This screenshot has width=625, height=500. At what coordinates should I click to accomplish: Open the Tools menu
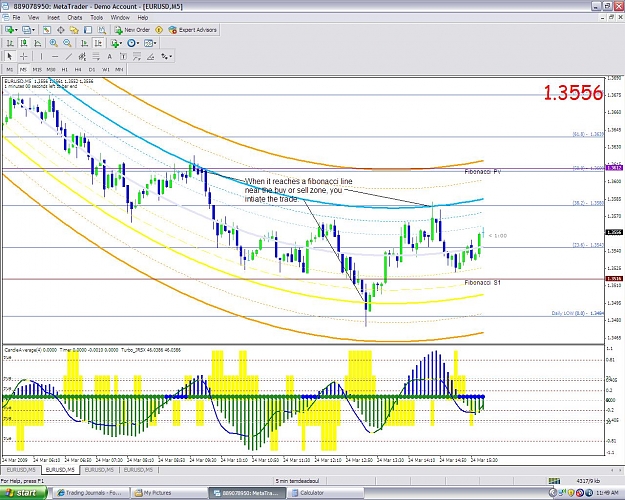click(x=96, y=18)
